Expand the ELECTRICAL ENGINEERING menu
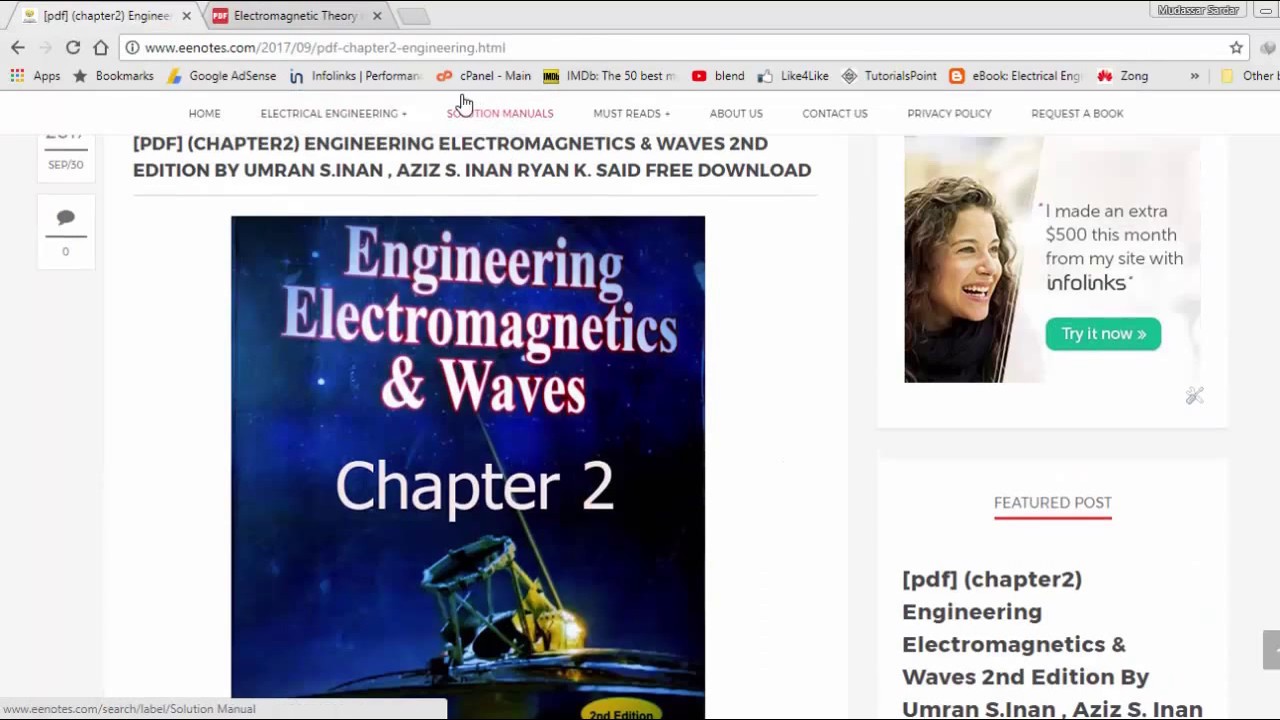Viewport: 1280px width, 720px height. (x=333, y=113)
